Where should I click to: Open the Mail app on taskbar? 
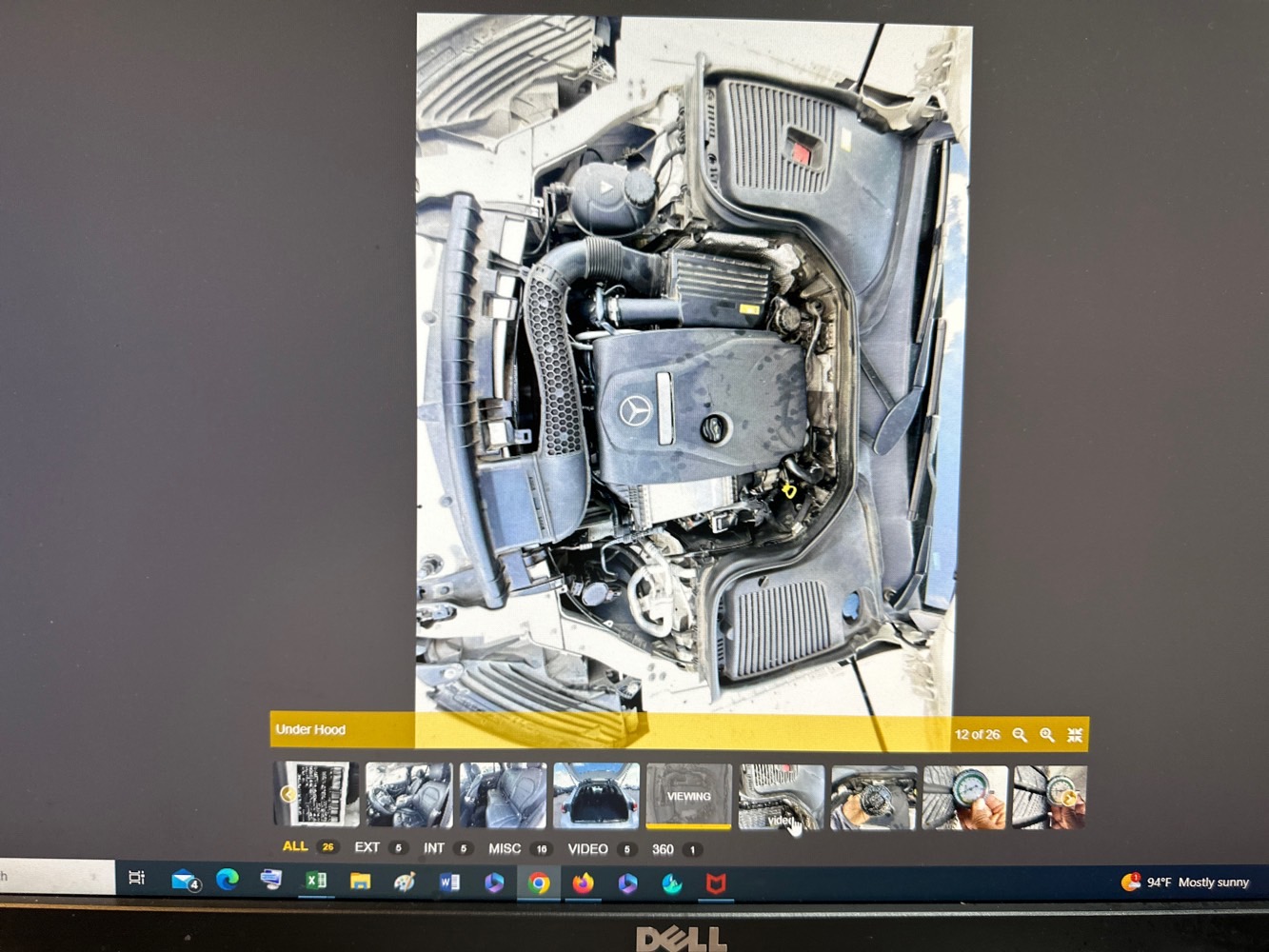(185, 881)
